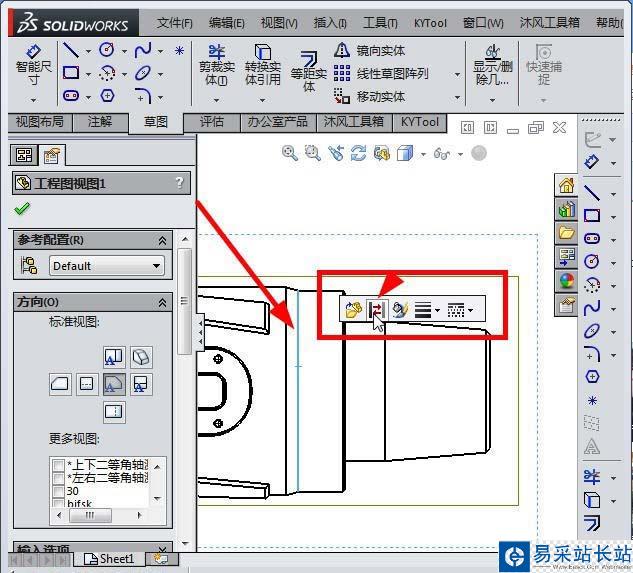This screenshot has width=633, height=573.
Task: Open Linear Sketch Pattern dropdown arrow
Action: coord(457,74)
